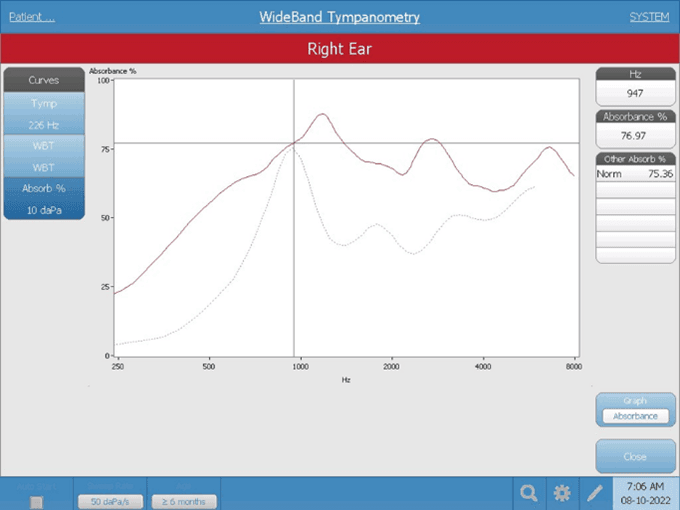
Task: Click the WideBand Tympanometry title link
Action: point(339,17)
